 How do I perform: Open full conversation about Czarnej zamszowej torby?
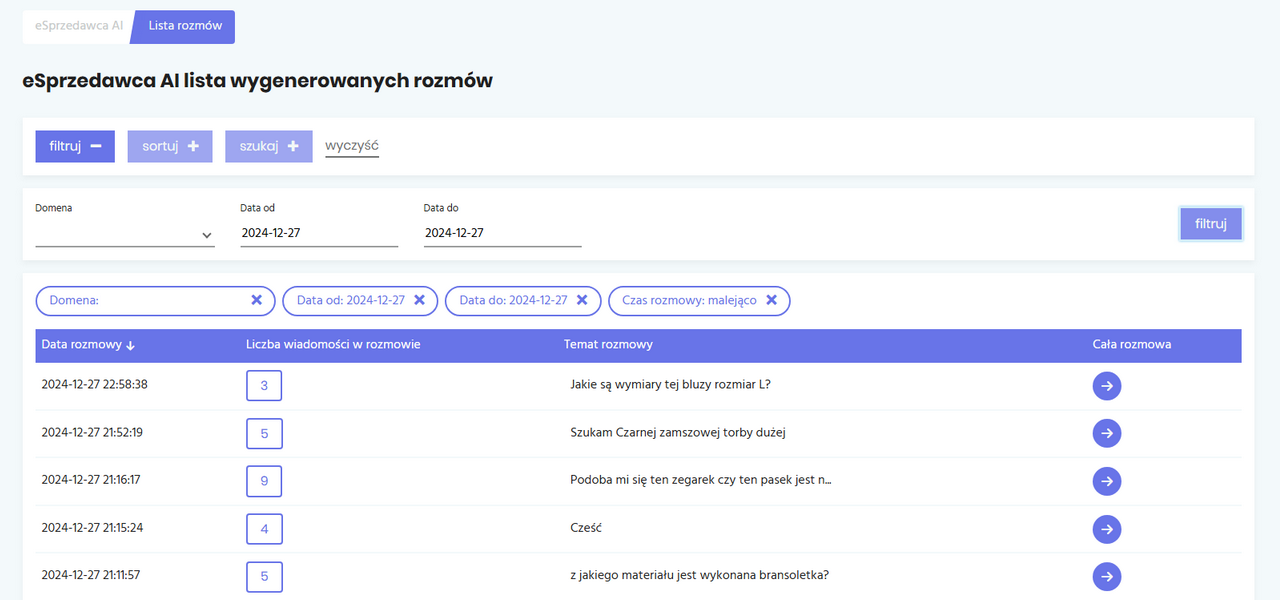pyautogui.click(x=1106, y=433)
